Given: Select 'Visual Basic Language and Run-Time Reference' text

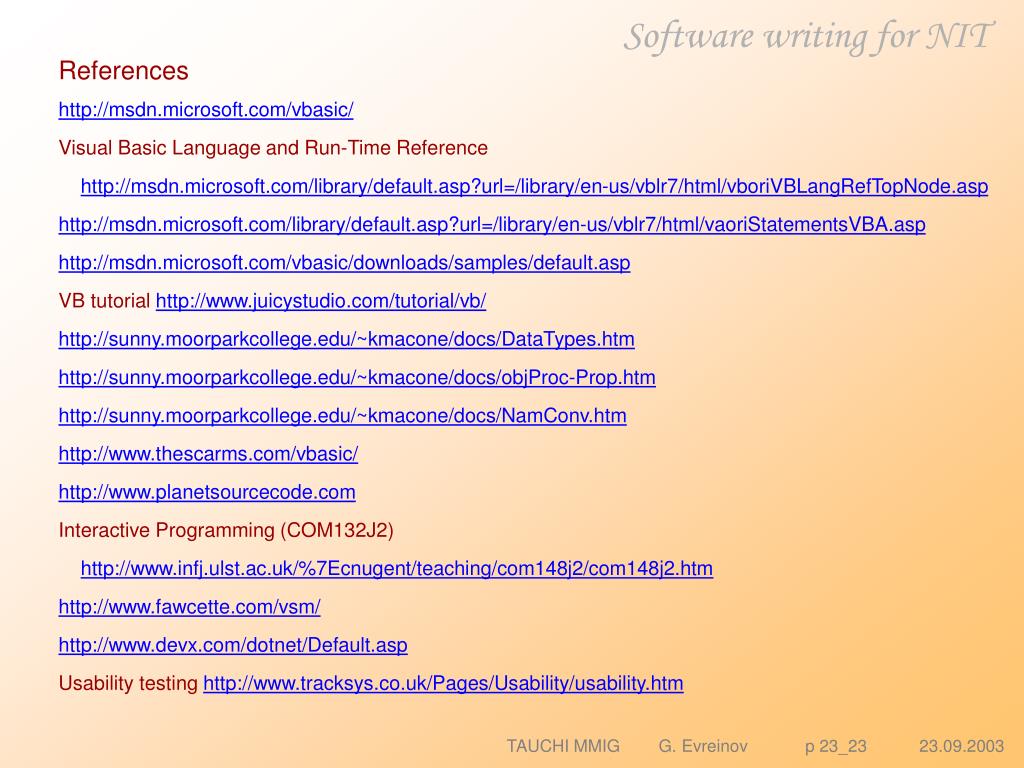Looking at the screenshot, I should [x=273, y=148].
